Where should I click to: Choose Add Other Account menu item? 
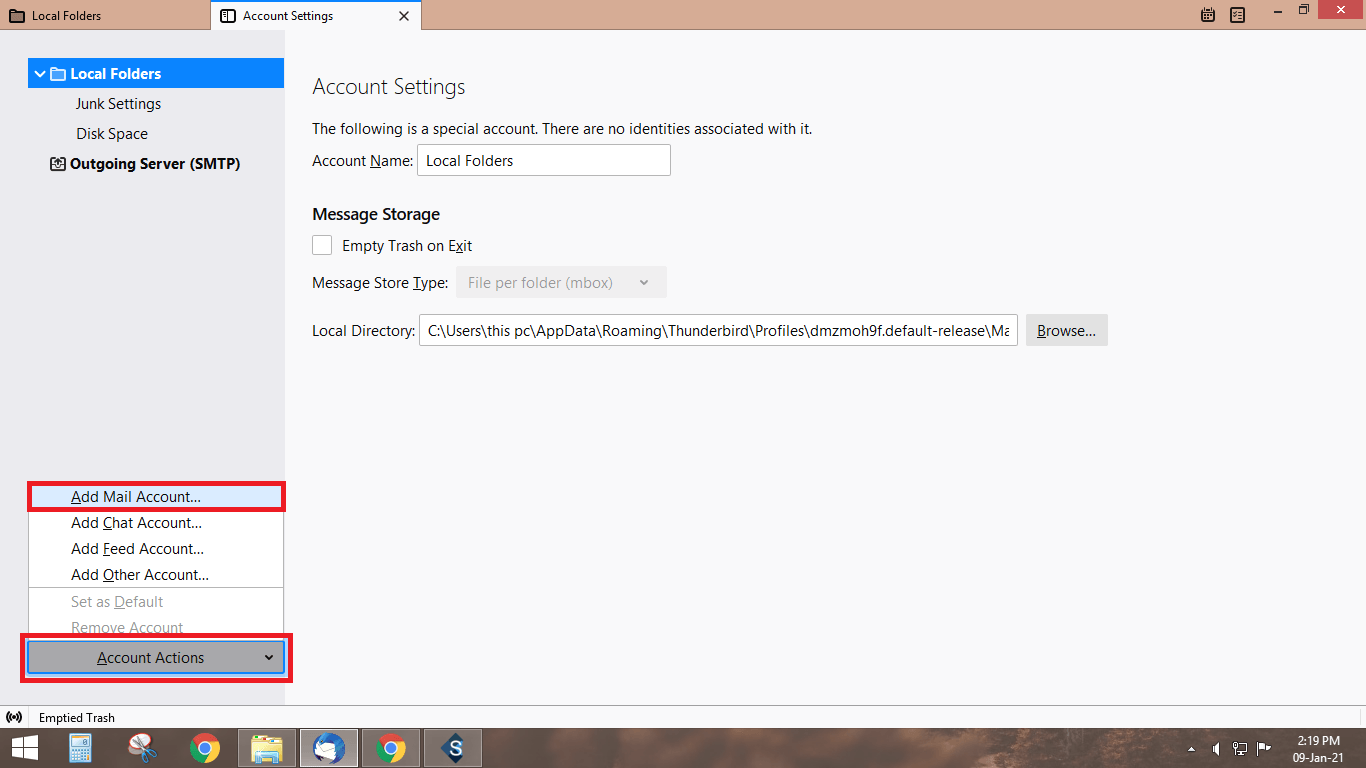click(x=156, y=574)
